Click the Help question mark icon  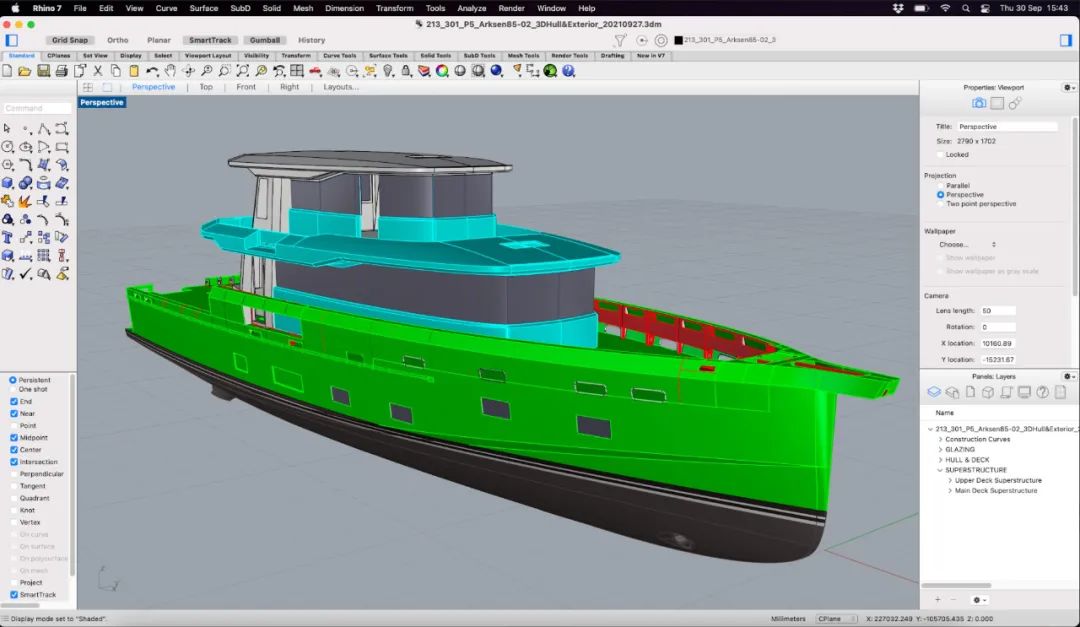pos(568,71)
